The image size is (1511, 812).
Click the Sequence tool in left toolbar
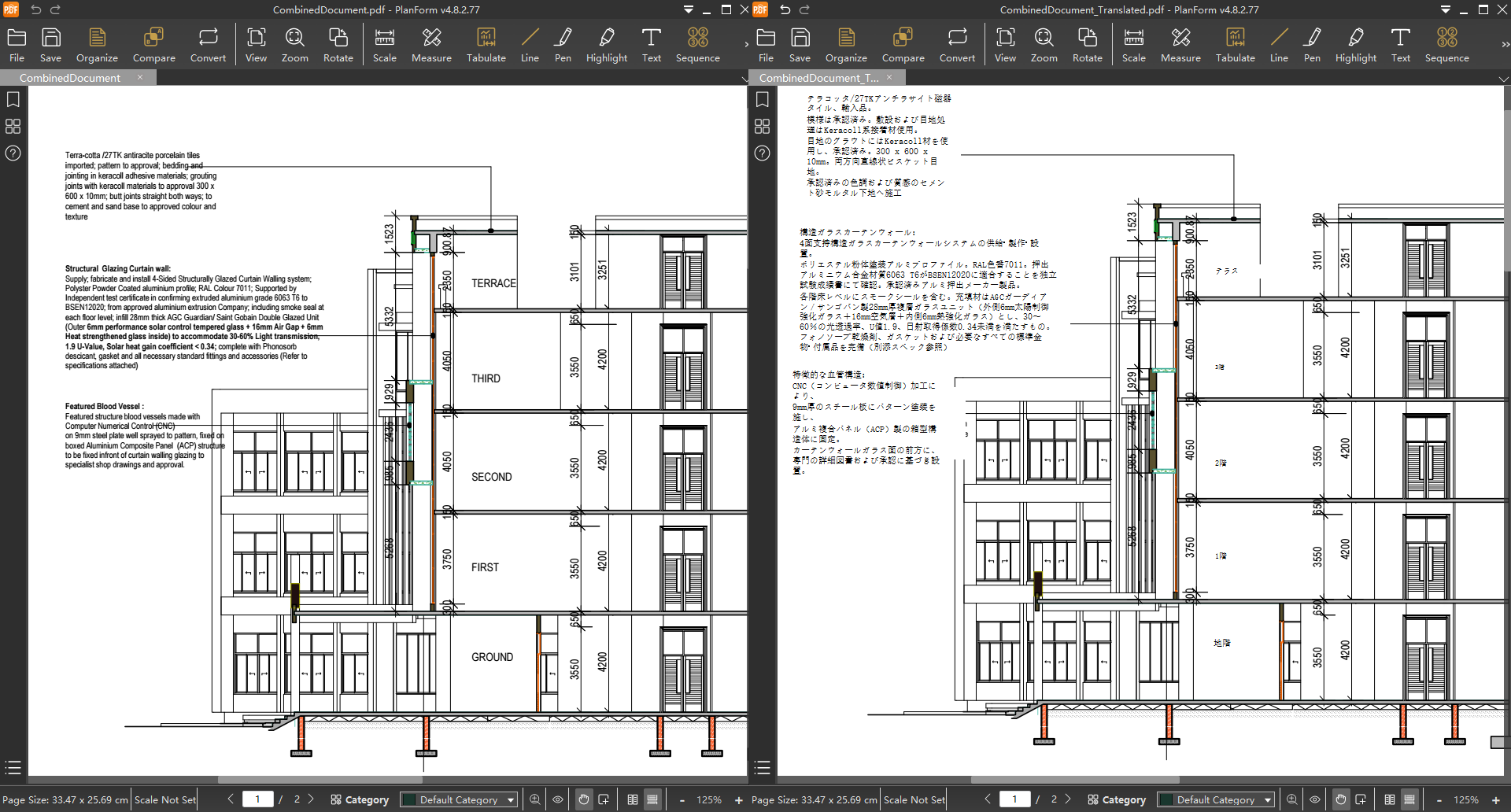(x=697, y=45)
